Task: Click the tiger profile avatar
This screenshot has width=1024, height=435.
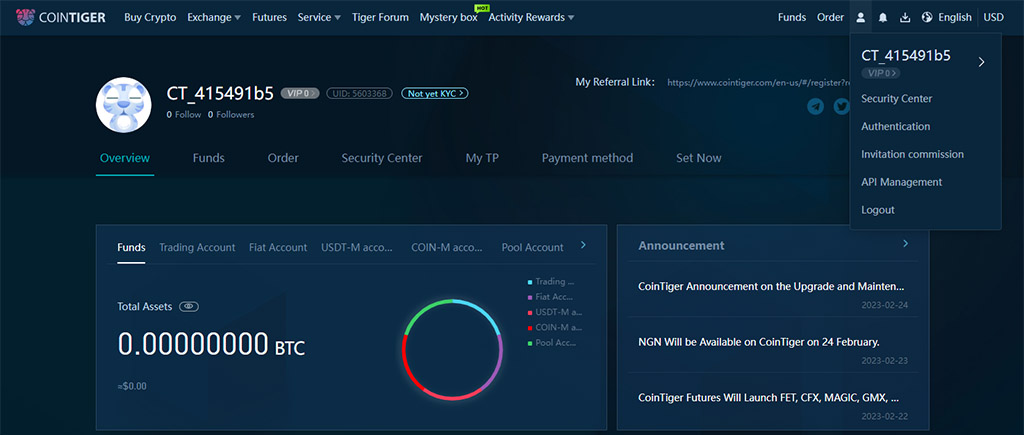Action: (x=124, y=105)
